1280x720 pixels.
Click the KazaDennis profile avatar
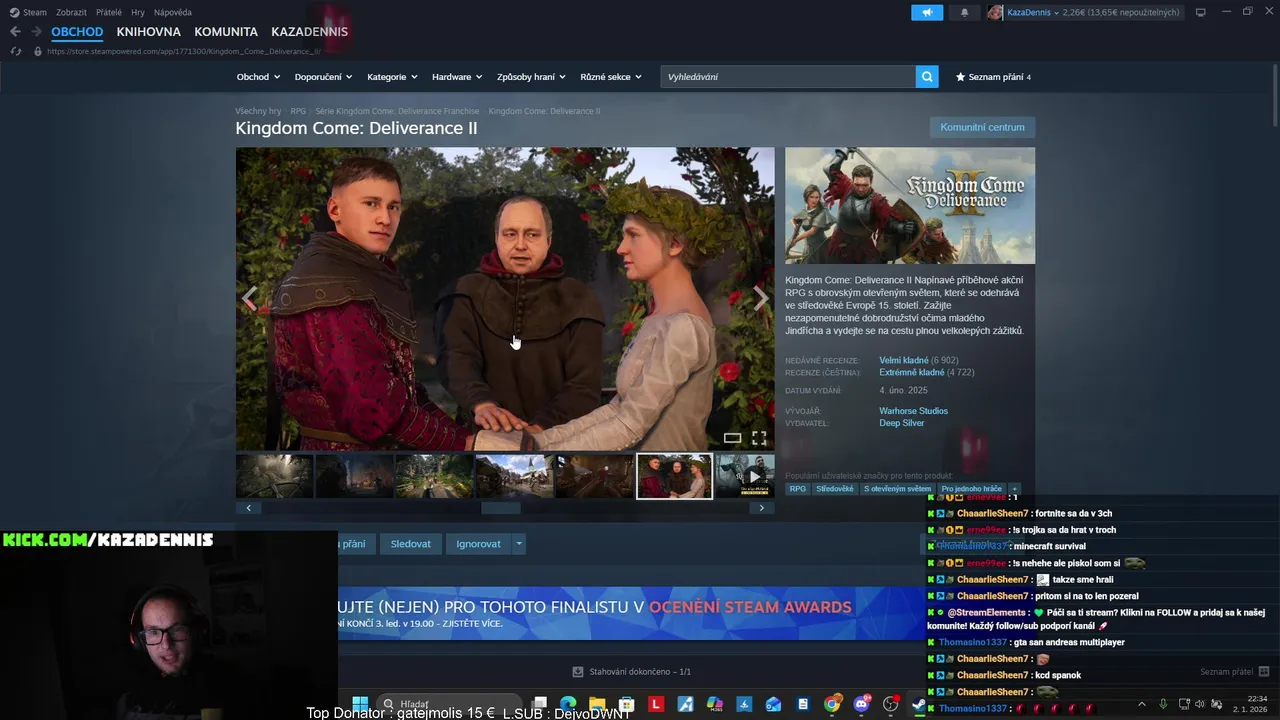click(x=995, y=12)
